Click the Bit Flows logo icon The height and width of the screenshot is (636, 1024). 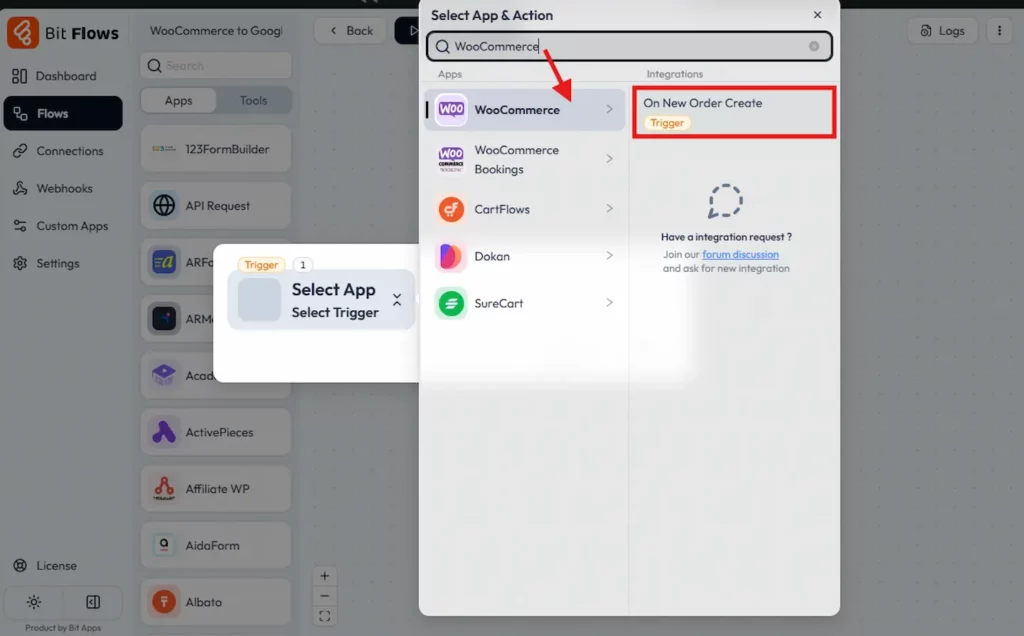[x=23, y=33]
